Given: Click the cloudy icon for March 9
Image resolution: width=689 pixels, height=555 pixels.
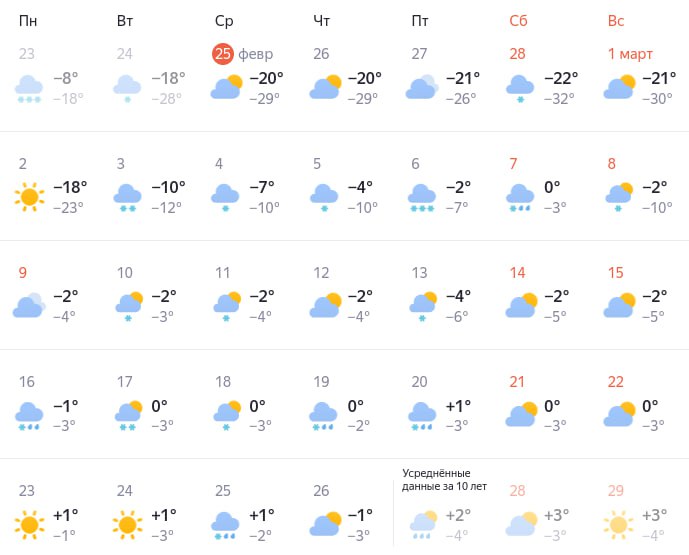Looking at the screenshot, I should click(x=29, y=305).
